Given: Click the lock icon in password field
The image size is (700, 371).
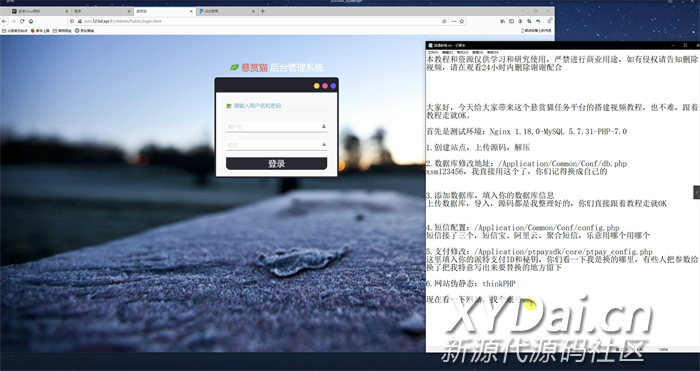Looking at the screenshot, I should pos(324,145).
